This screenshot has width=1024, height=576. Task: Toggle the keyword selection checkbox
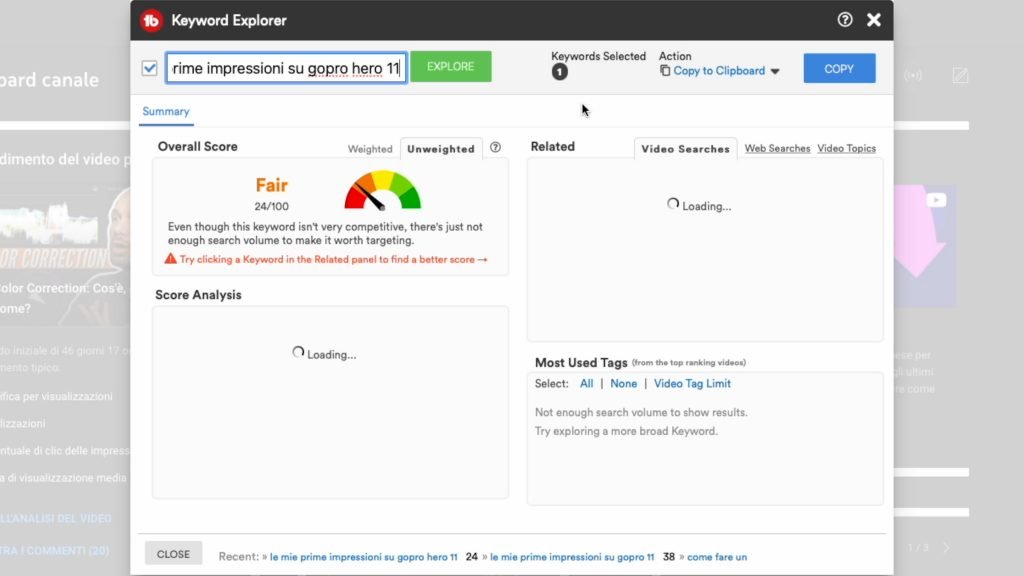tap(150, 68)
